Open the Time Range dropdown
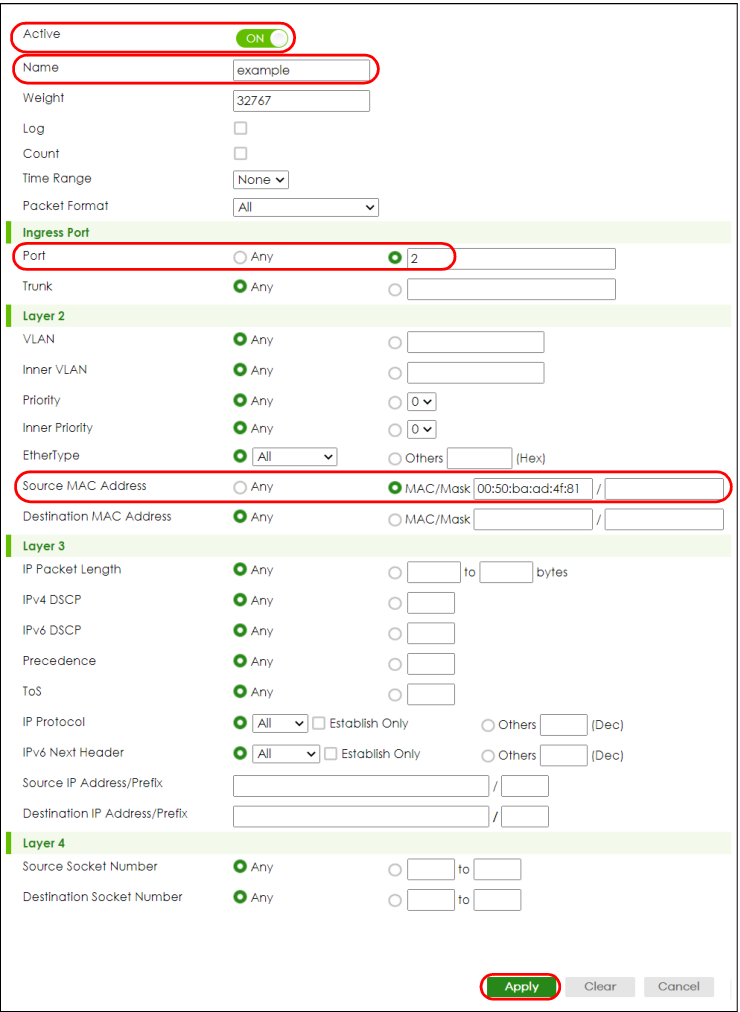 261,180
